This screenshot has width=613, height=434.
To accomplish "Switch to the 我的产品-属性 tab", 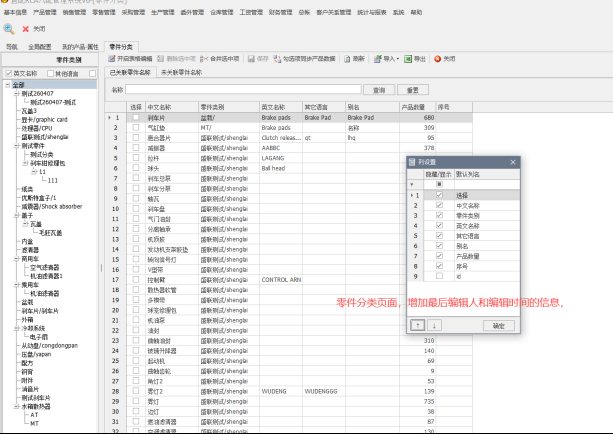I will coord(80,47).
